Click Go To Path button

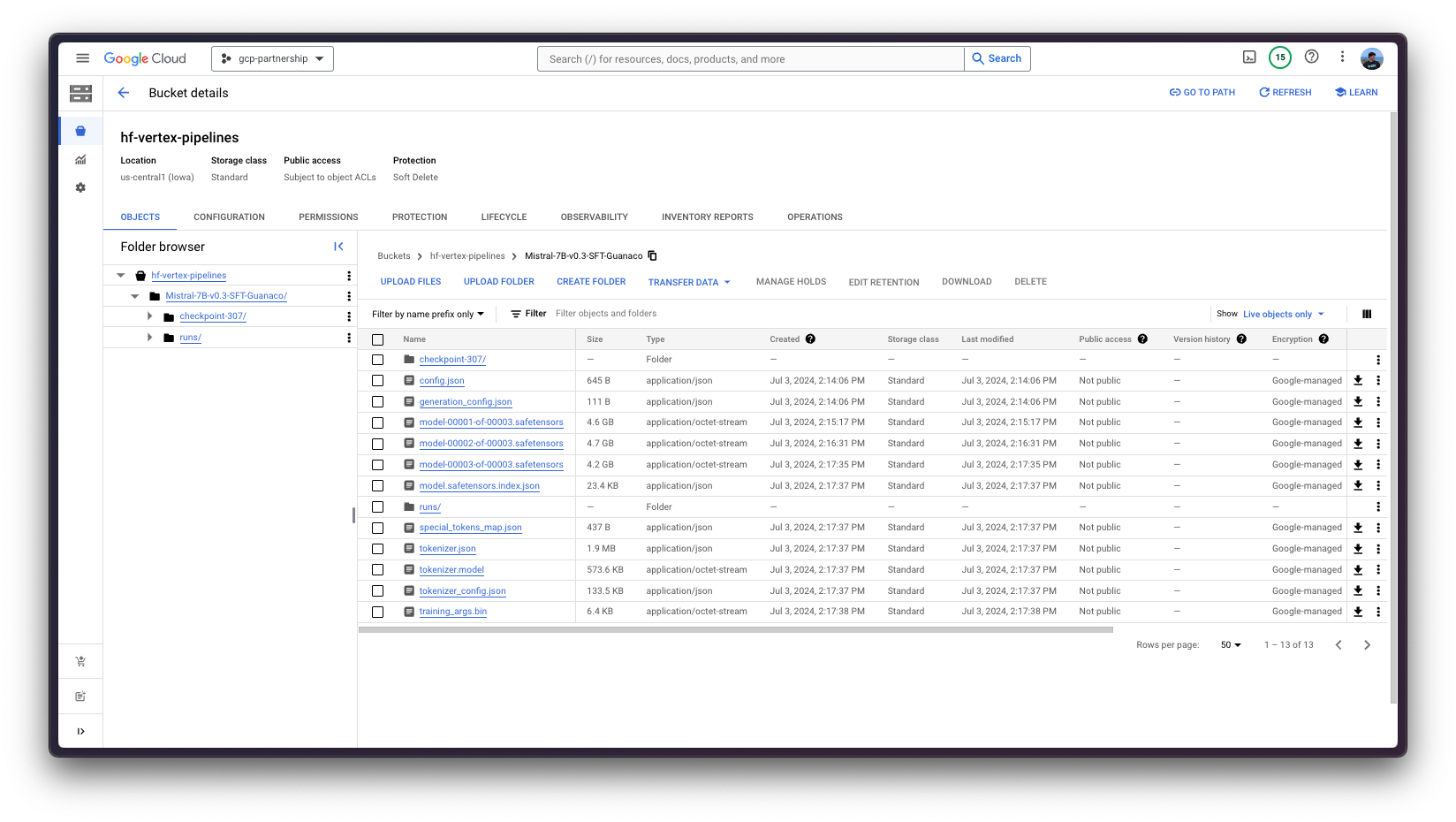pyautogui.click(x=1202, y=93)
